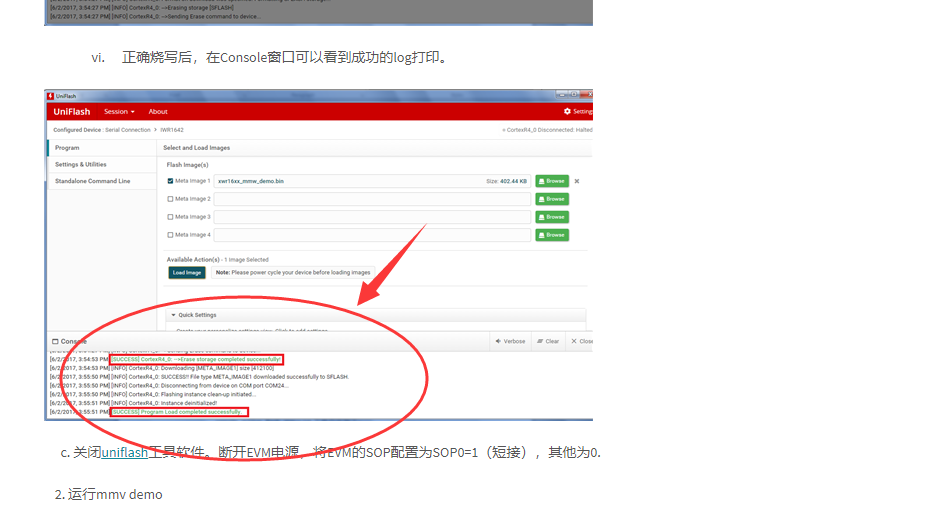Click Browse for Meta Image 3
Viewport: 952px width, 524px height.
552,217
